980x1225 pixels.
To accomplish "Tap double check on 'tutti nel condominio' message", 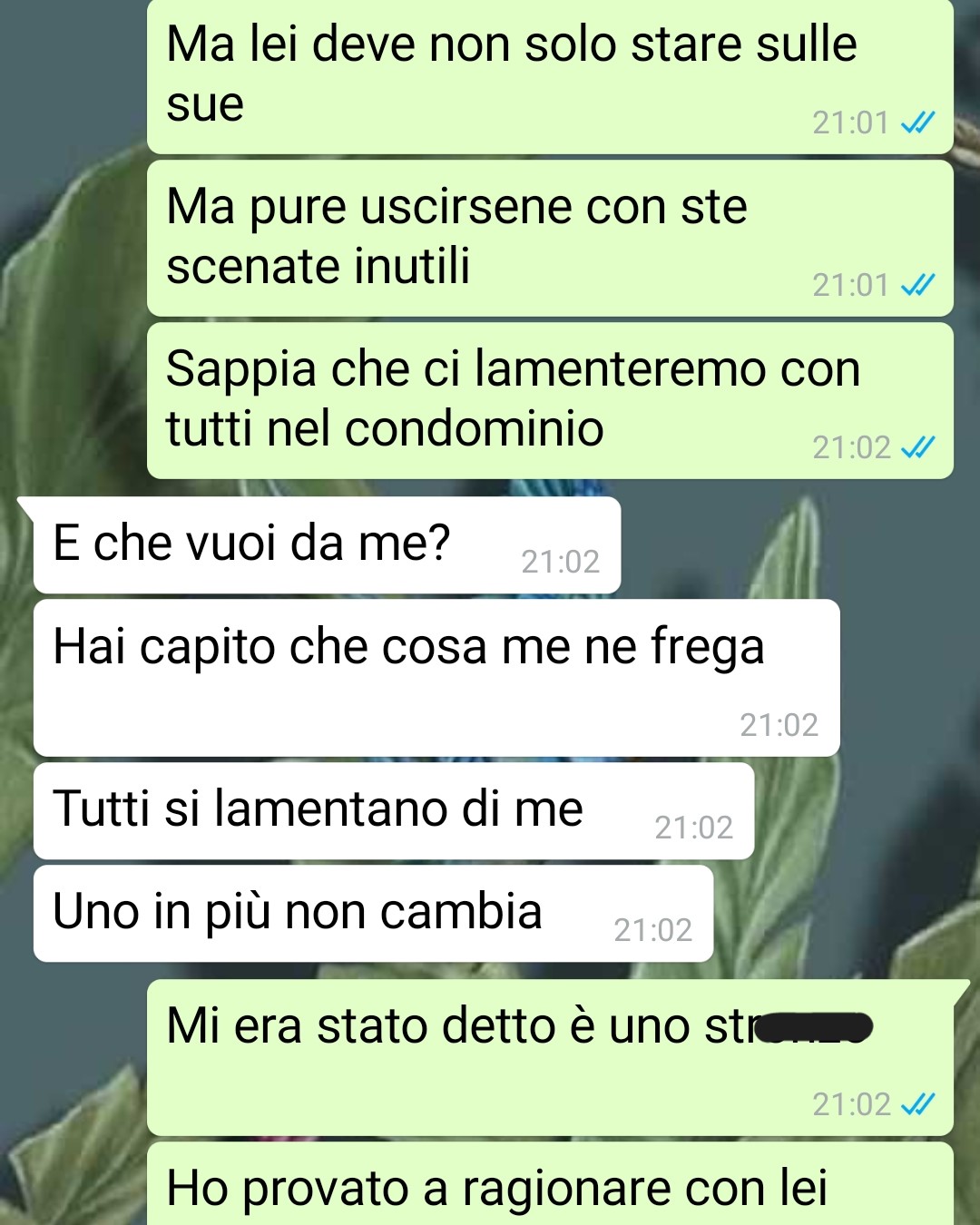I will pos(917,447).
